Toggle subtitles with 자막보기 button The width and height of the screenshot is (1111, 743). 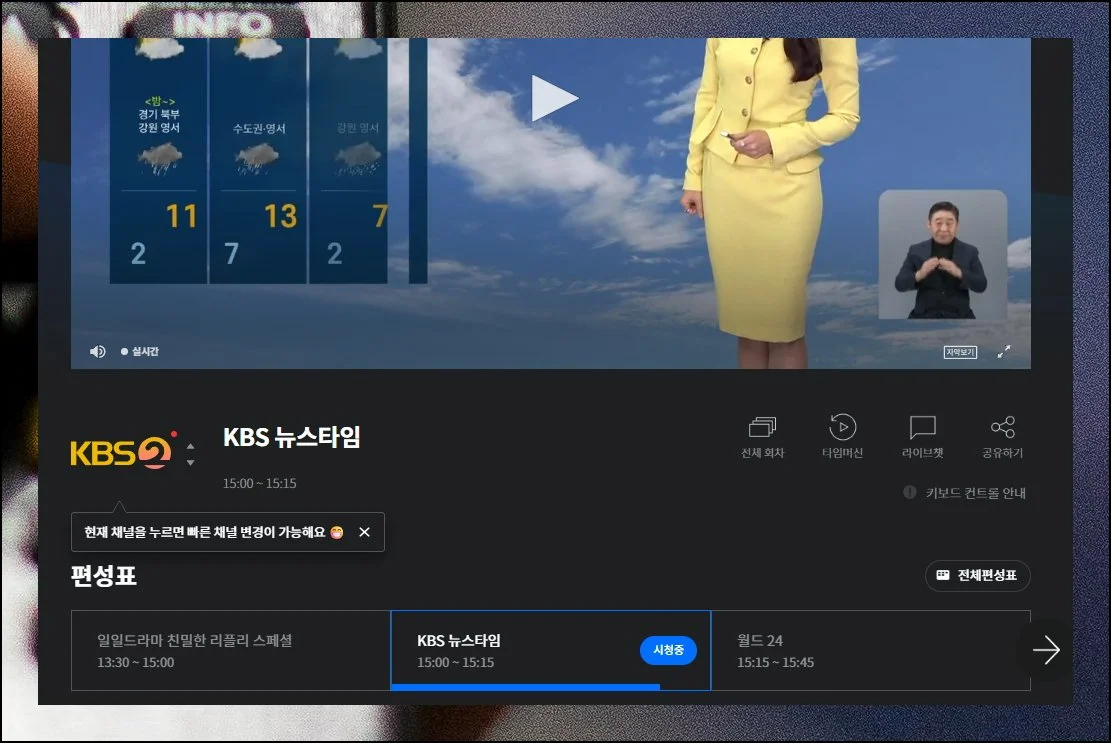(x=960, y=352)
